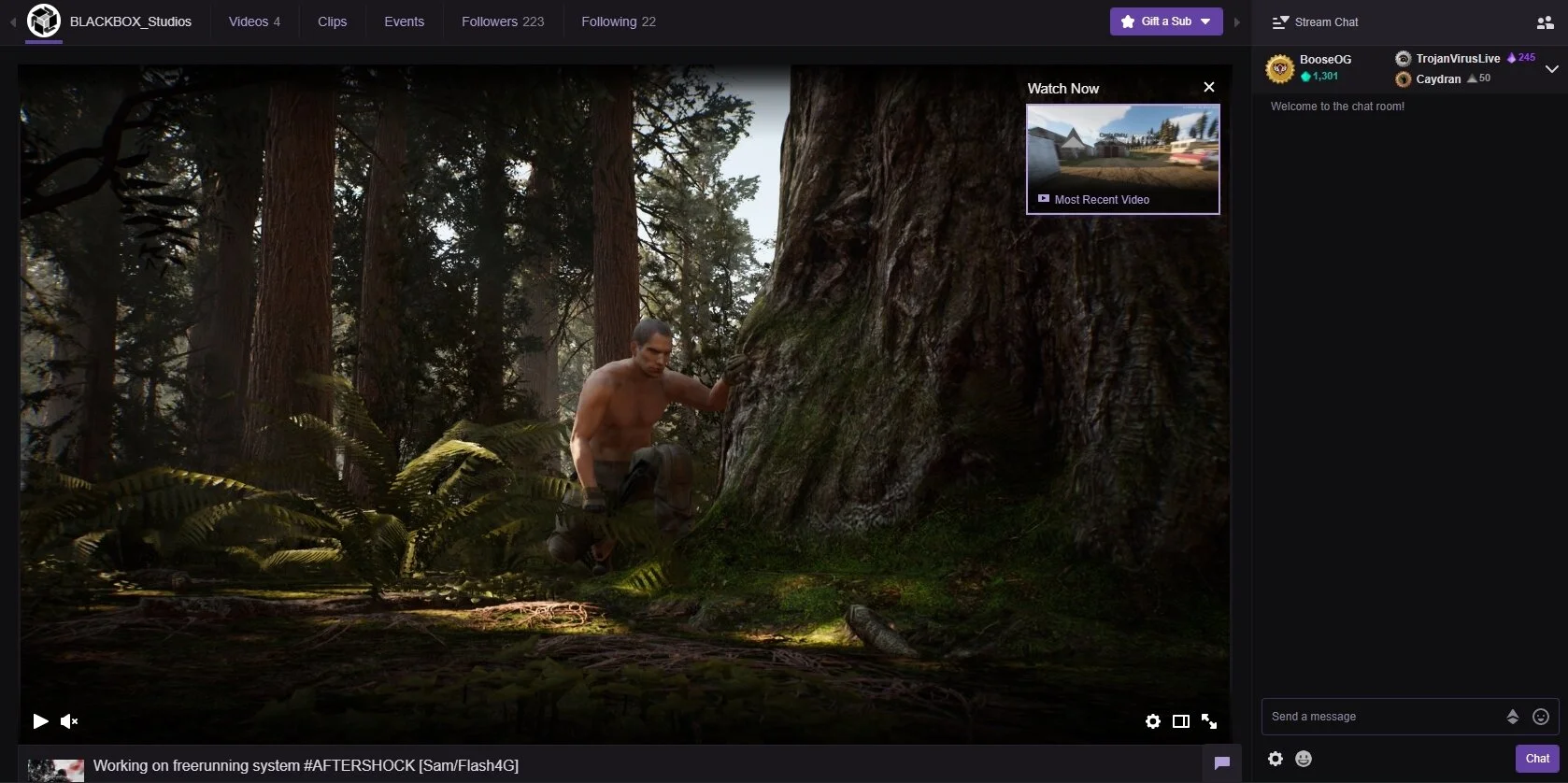Select TrojanVirusLive in the gift leaderboard
1568x783 pixels.
(x=1457, y=58)
